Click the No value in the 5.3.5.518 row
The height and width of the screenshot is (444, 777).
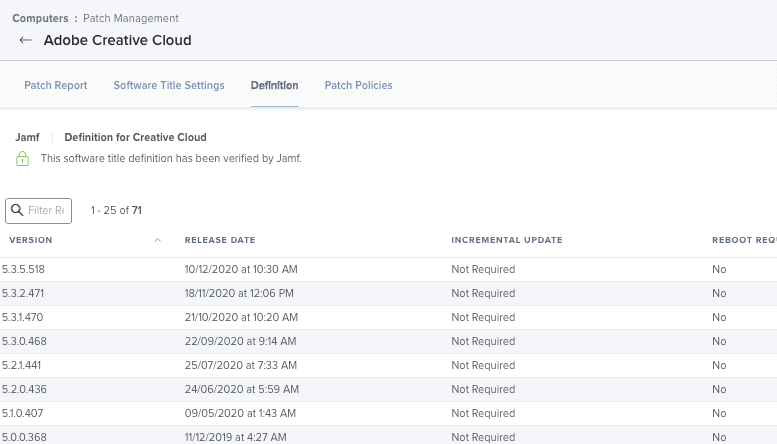click(719, 269)
